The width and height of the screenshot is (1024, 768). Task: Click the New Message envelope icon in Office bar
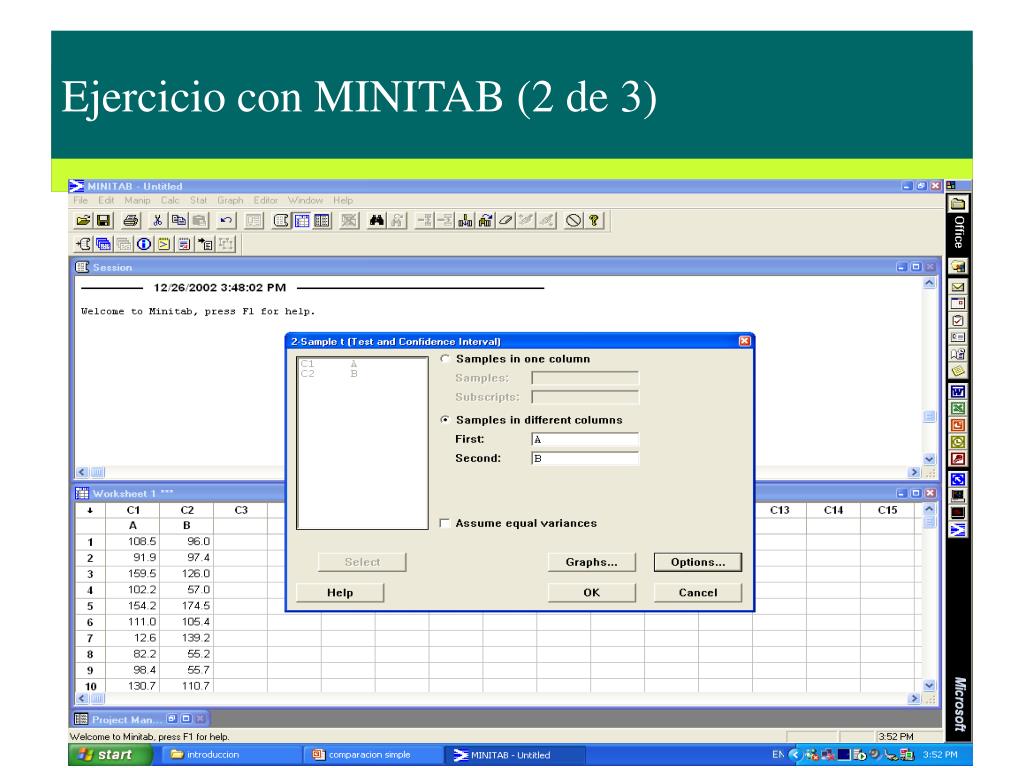[x=958, y=287]
